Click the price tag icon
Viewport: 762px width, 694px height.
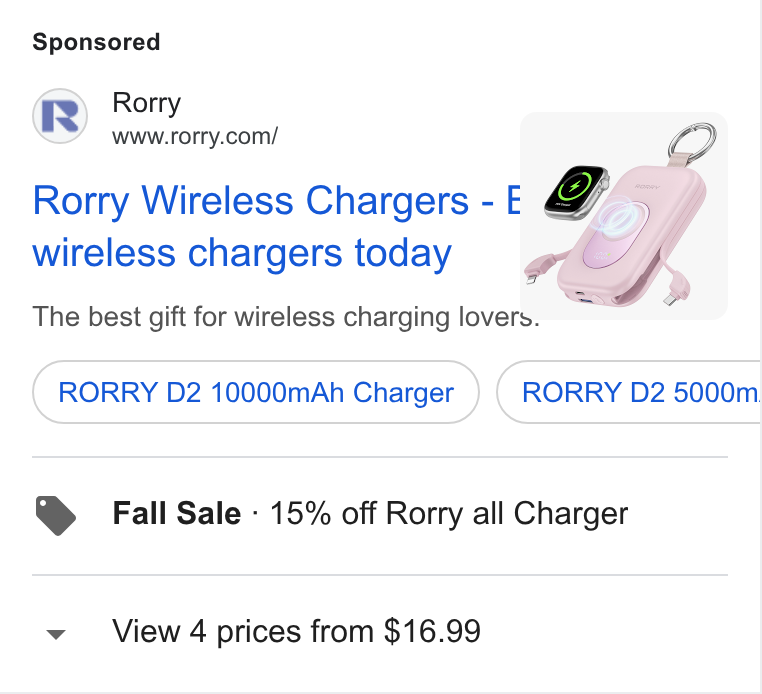click(x=56, y=516)
